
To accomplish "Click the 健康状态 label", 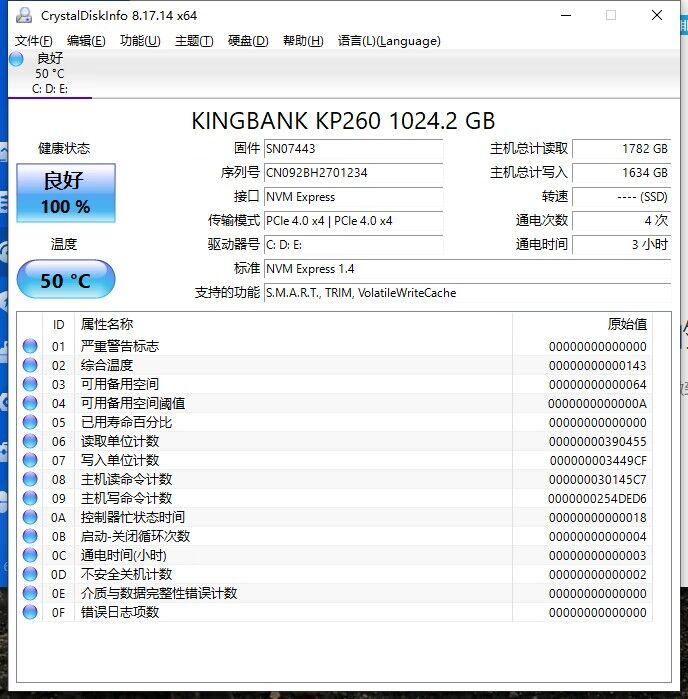I will click(64, 148).
